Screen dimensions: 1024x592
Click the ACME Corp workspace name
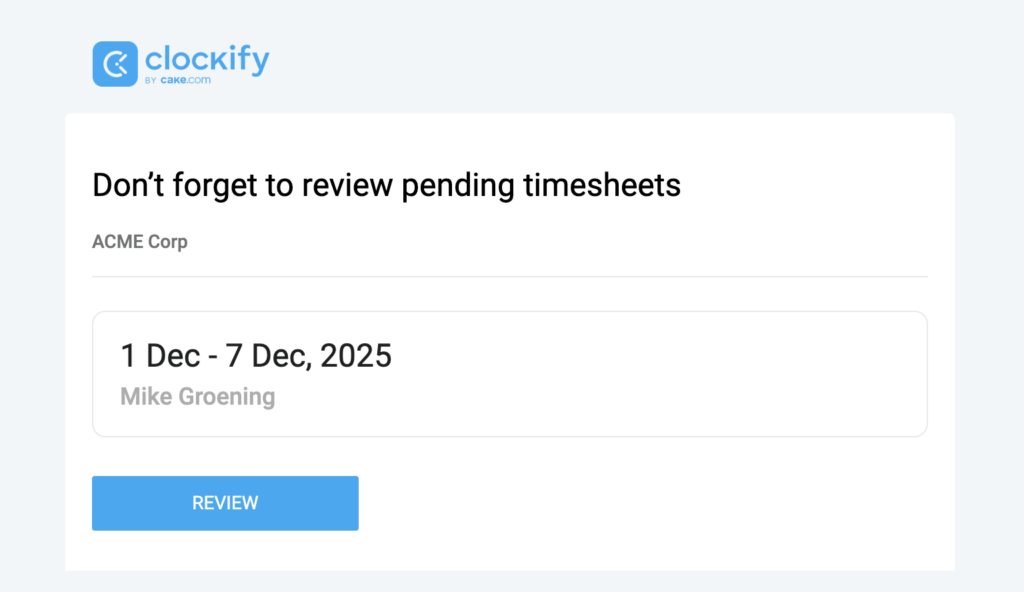(139, 241)
